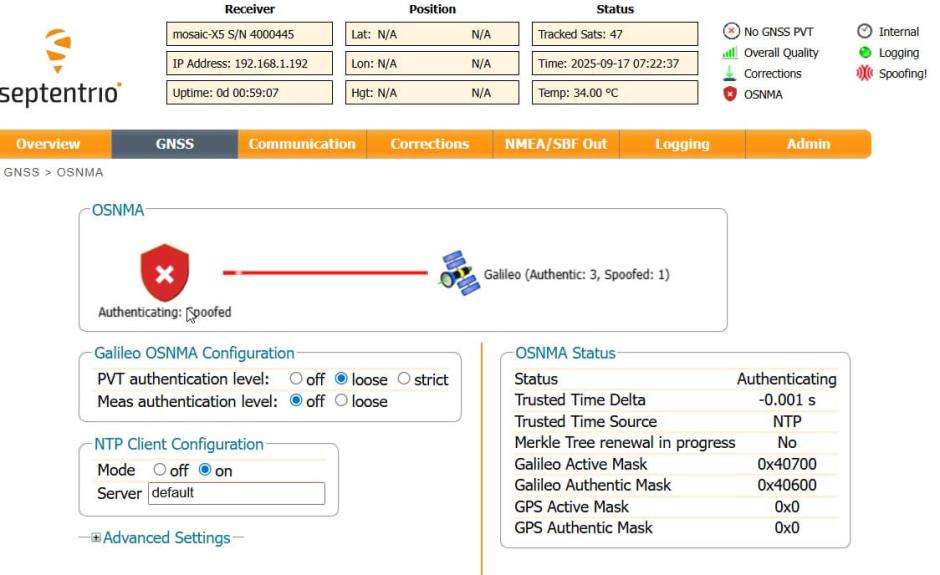
Task: Click Galileo (Authentic: 3, Spoofed: 1) text
Action: 577,275
